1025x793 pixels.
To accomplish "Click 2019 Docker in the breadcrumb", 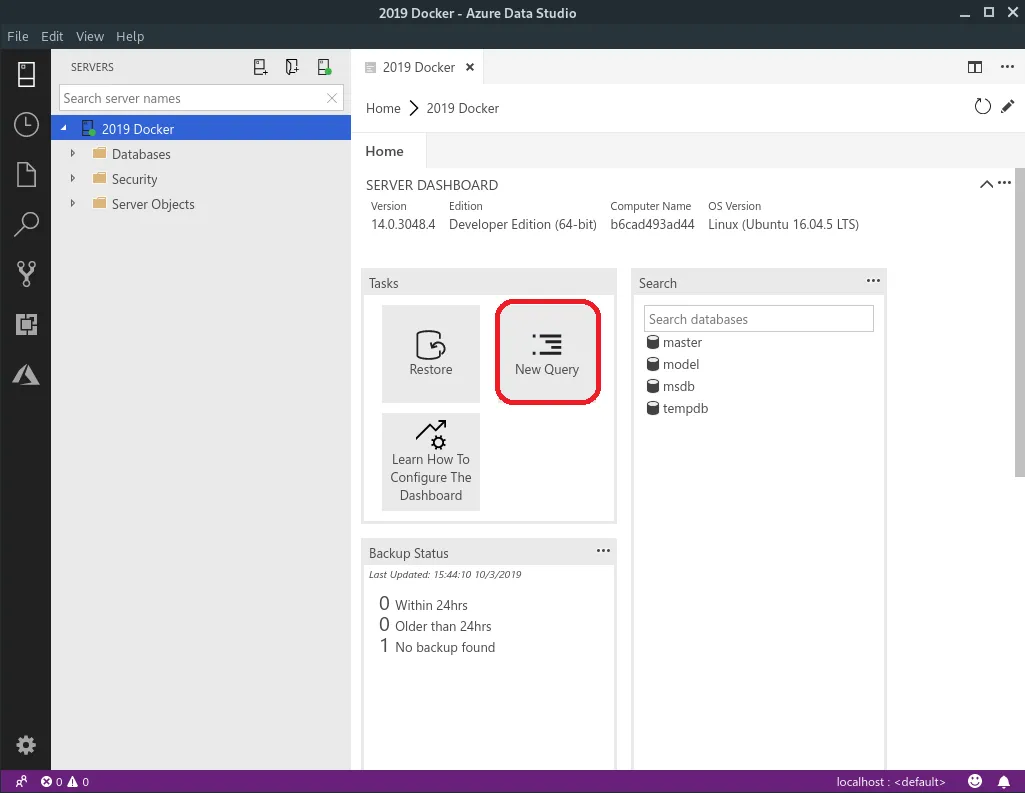I will pos(462,108).
